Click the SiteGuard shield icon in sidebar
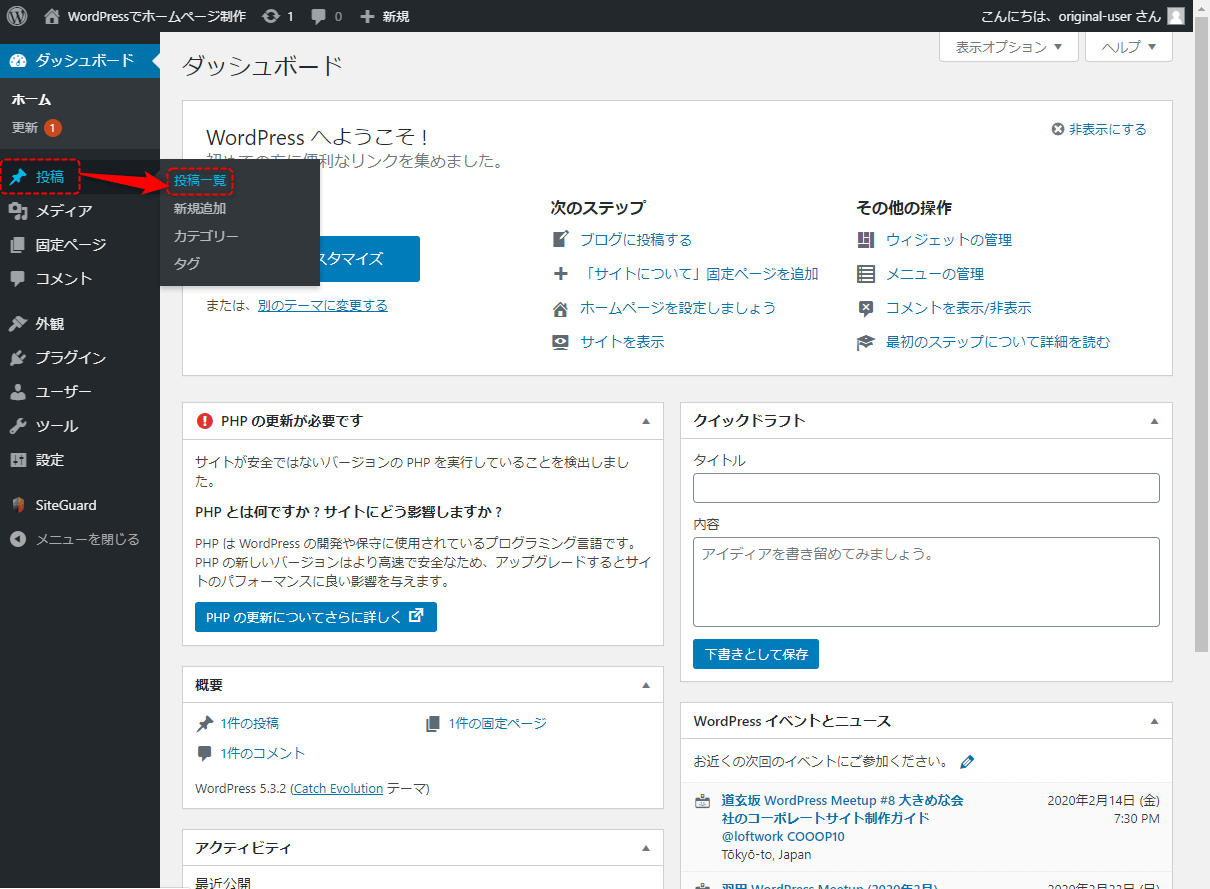1210x889 pixels. tap(18, 505)
